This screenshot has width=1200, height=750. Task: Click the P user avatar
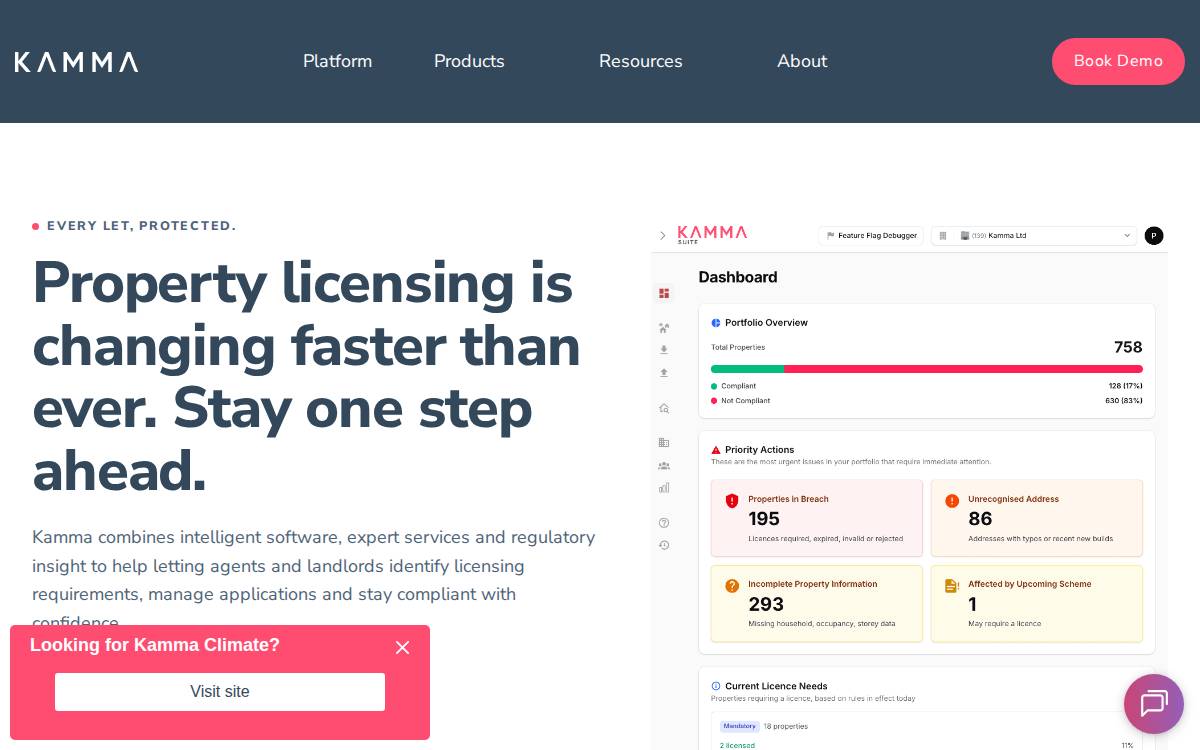pyautogui.click(x=1154, y=236)
